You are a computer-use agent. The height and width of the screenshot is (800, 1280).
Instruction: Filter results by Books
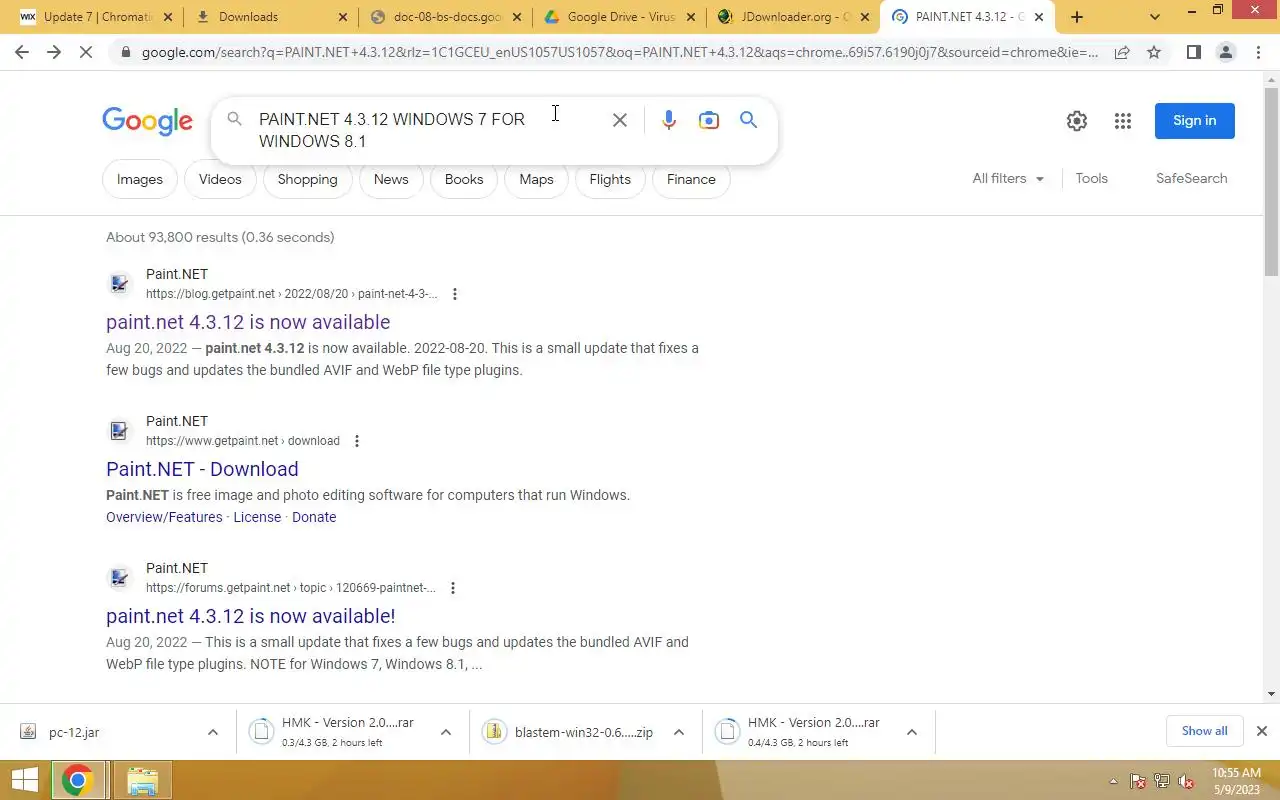(x=464, y=179)
